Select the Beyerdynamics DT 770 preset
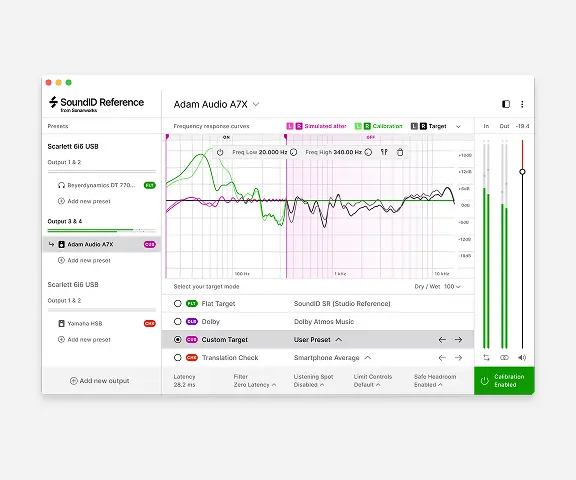Screen dimensions: 576x480 [102, 185]
